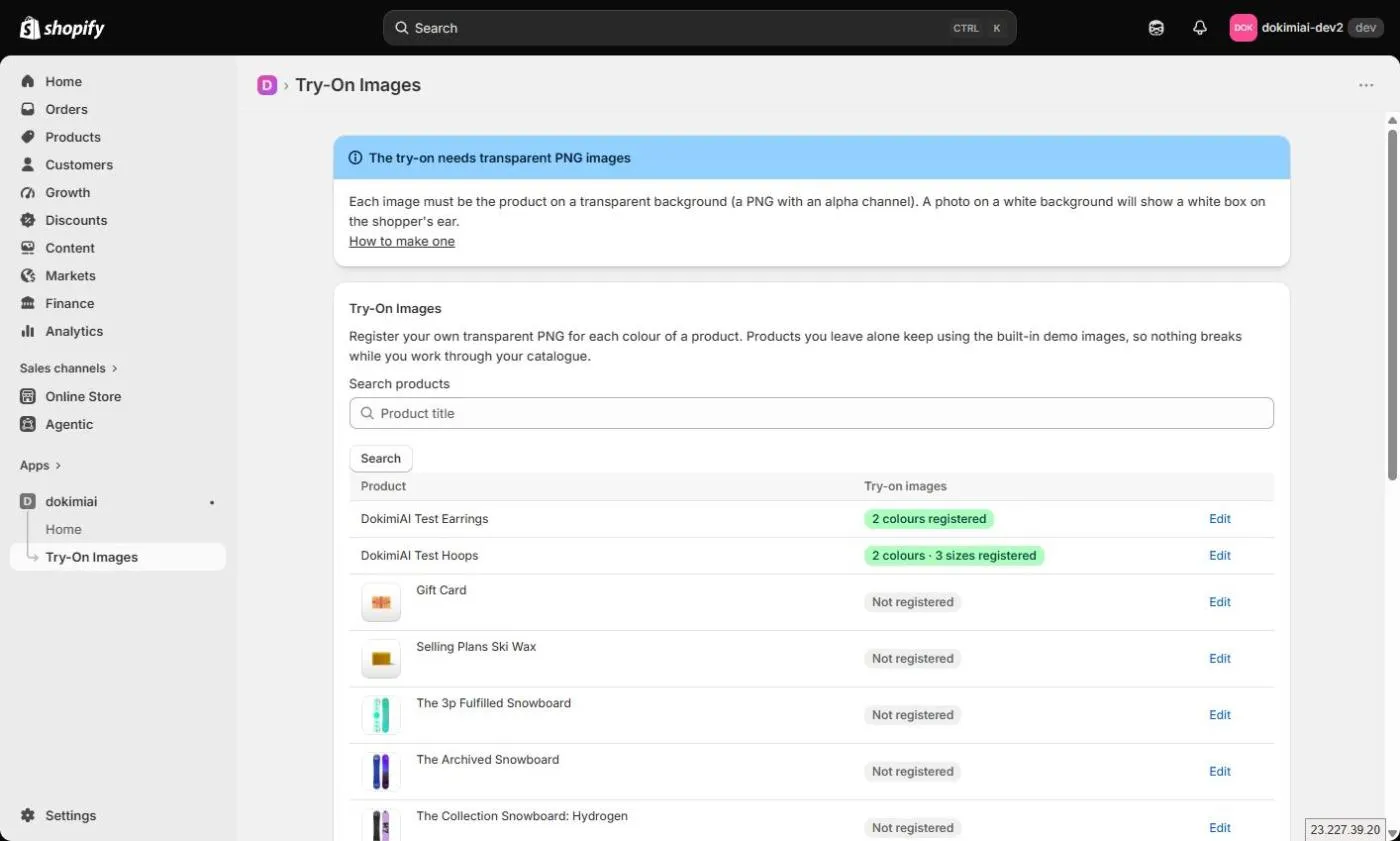Click the Shopify logo
The width and height of the screenshot is (1400, 841).
62,28
